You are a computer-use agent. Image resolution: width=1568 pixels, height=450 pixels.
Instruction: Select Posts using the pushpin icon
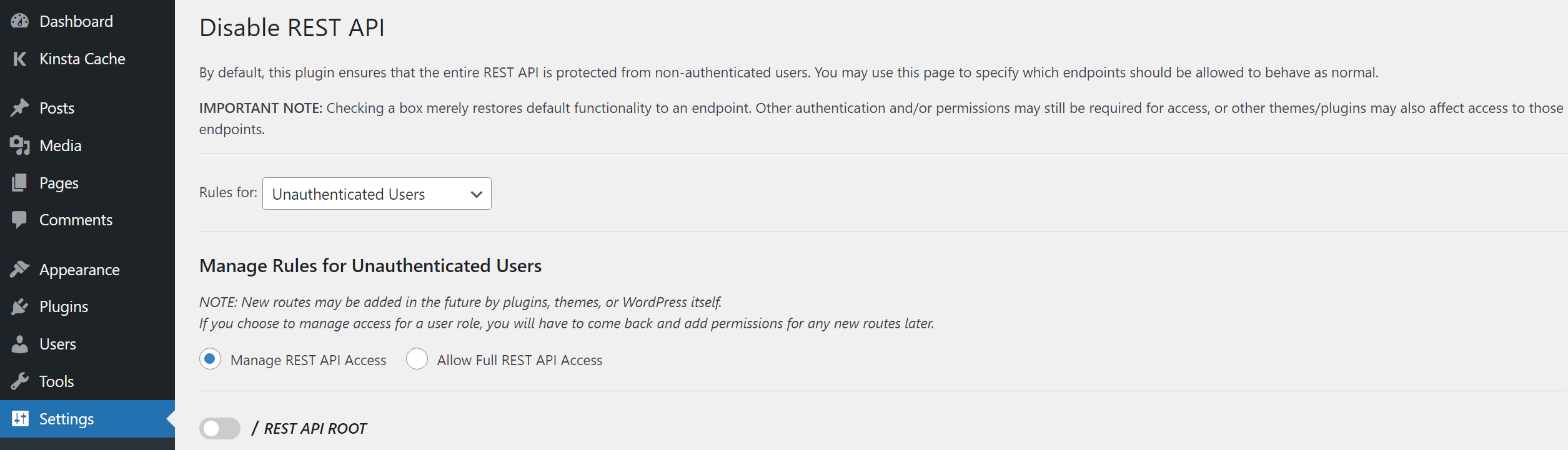[x=19, y=107]
